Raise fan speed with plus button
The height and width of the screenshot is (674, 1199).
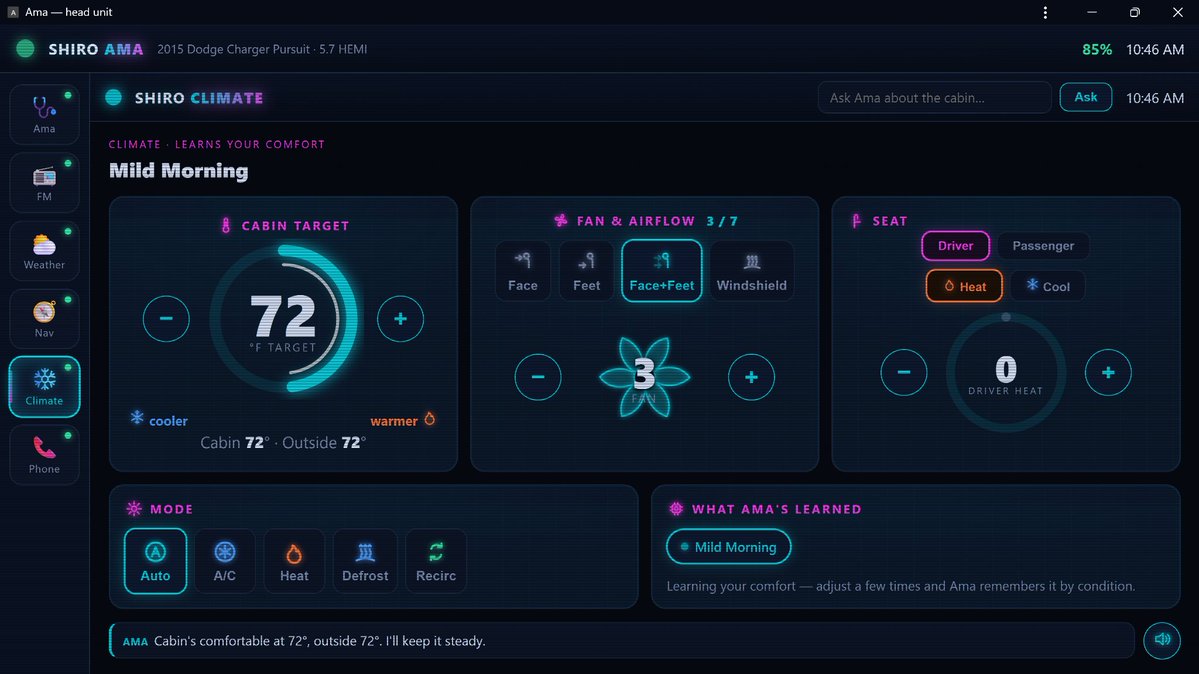pyautogui.click(x=751, y=376)
